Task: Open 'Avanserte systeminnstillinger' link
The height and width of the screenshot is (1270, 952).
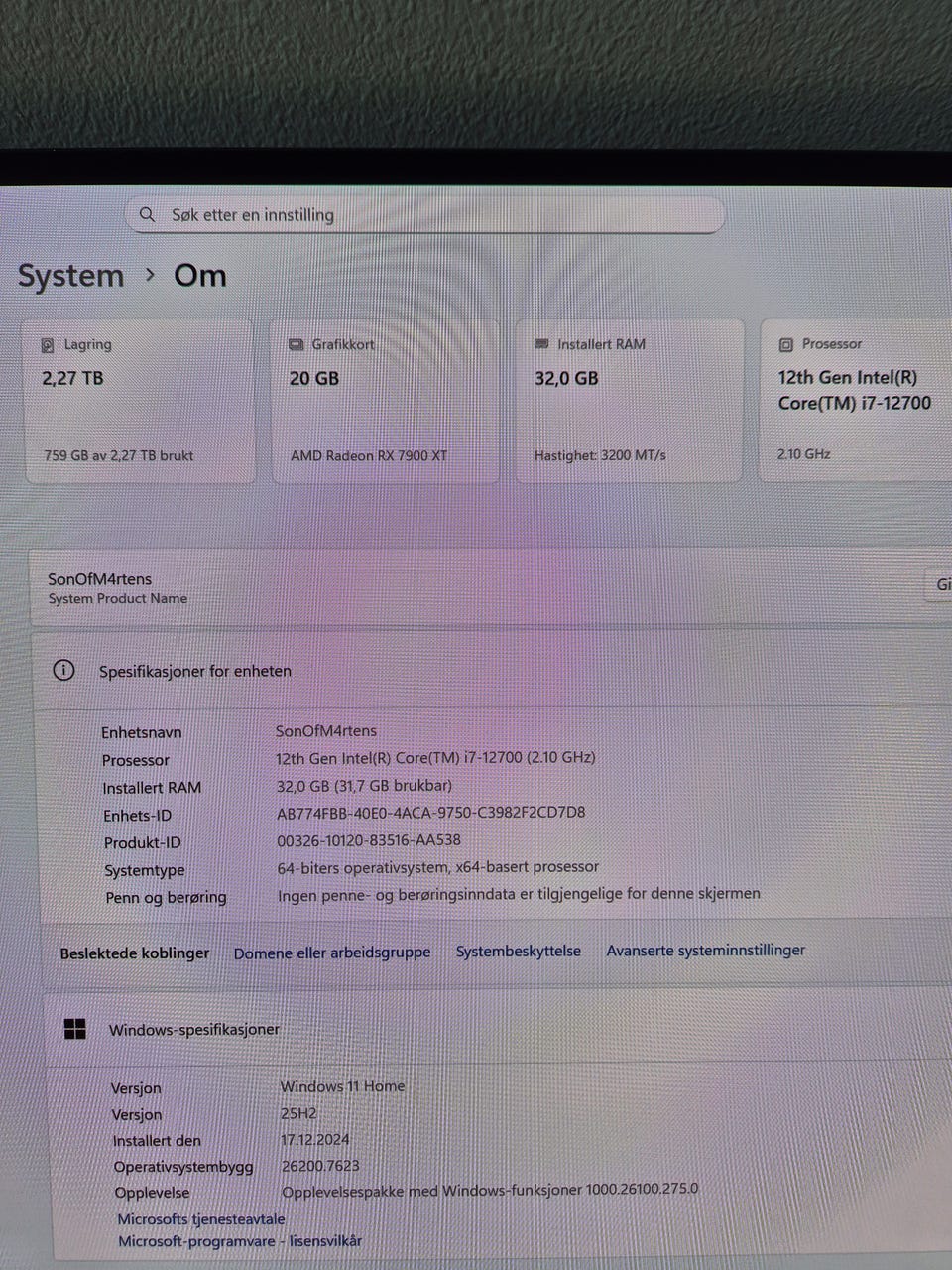Action: (x=706, y=950)
